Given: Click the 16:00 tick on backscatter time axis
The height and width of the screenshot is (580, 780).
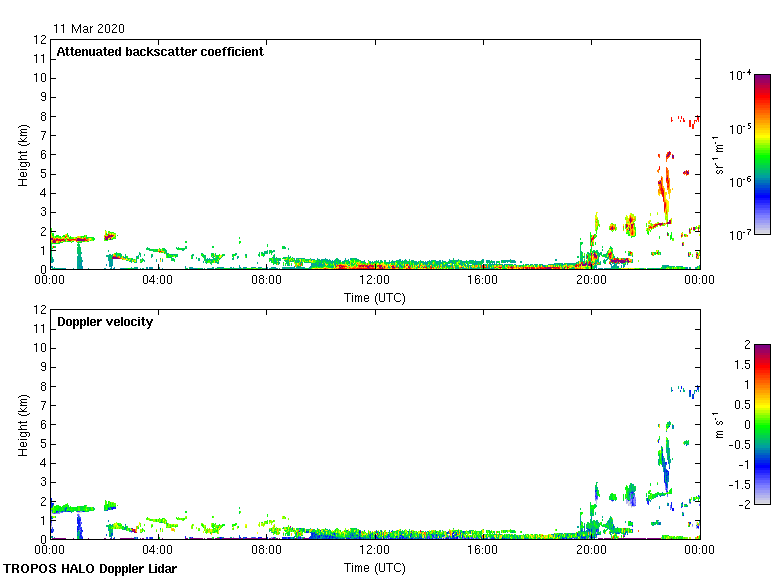Looking at the screenshot, I should pyautogui.click(x=483, y=281).
